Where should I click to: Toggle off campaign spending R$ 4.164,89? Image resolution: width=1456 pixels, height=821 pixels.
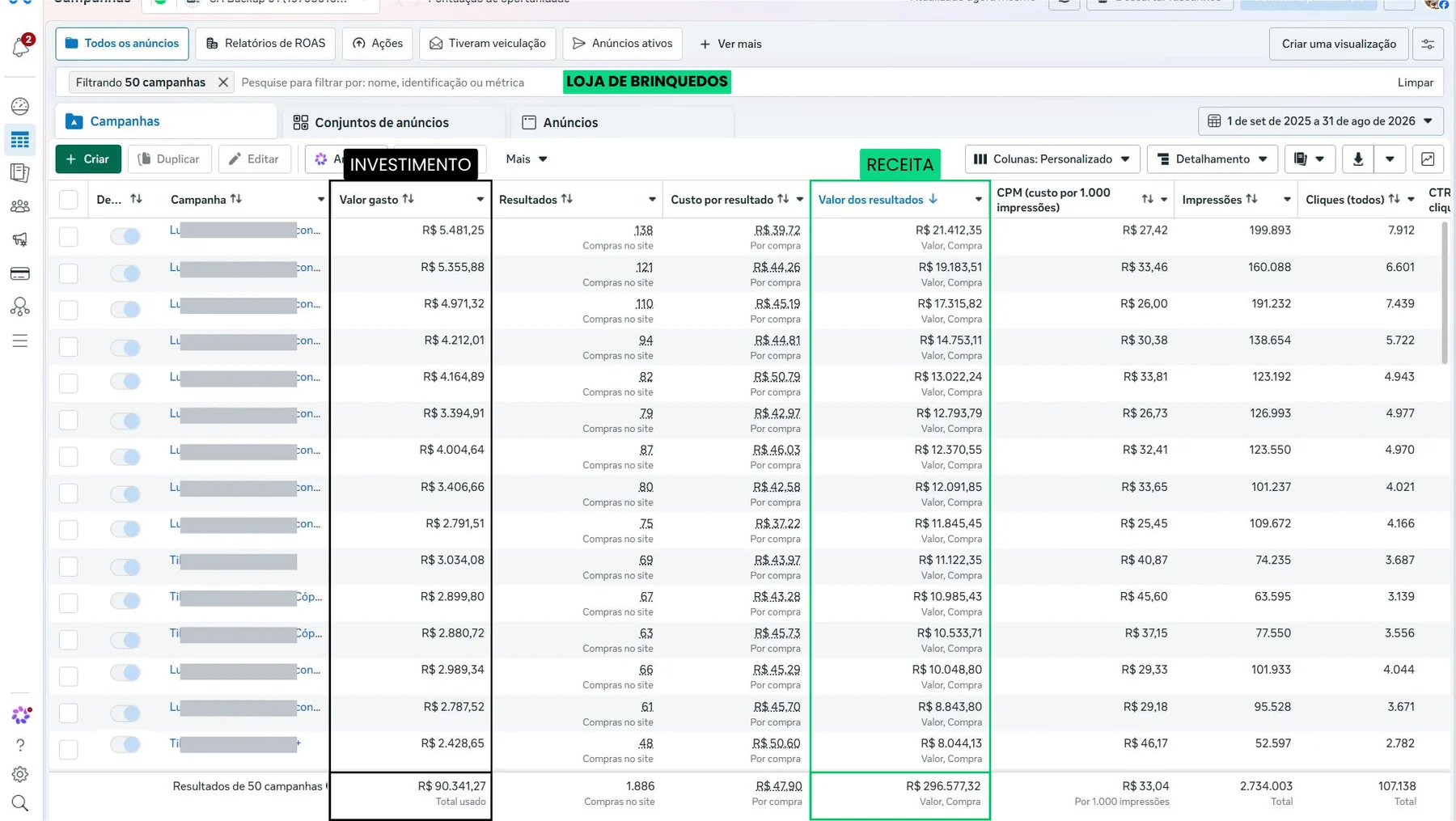[125, 381]
